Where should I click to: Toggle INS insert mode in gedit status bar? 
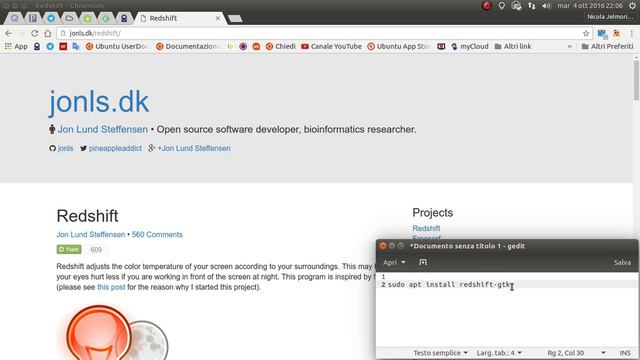pos(625,353)
